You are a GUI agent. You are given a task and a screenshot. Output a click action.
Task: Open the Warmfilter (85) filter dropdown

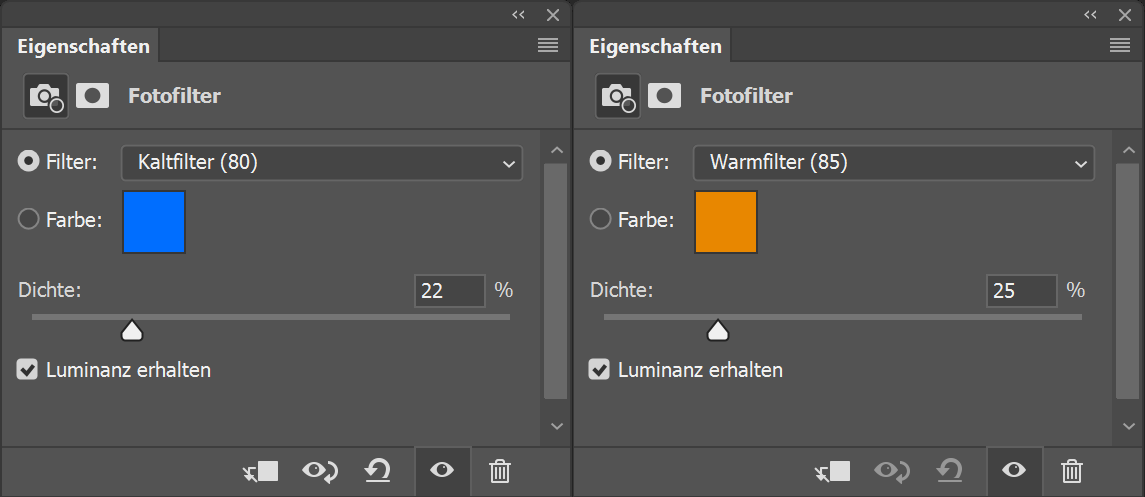tap(894, 162)
